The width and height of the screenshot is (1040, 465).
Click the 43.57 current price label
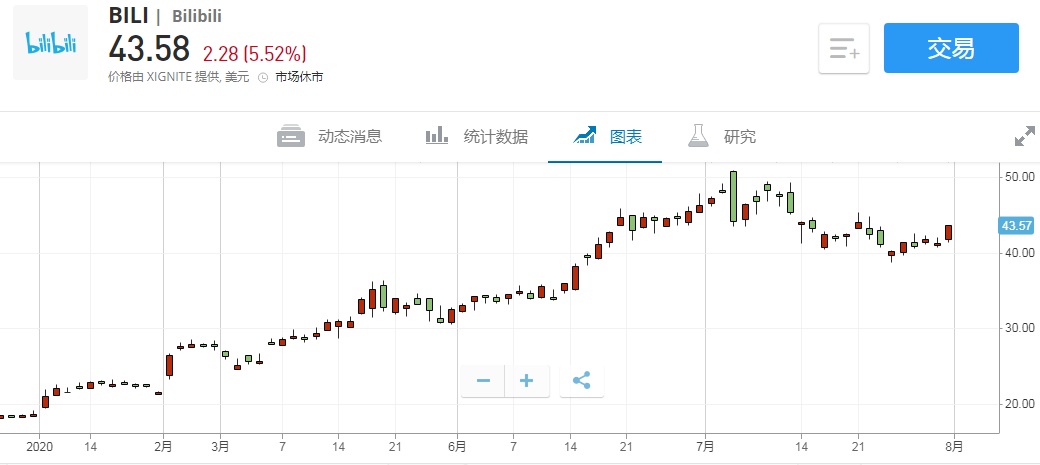pyautogui.click(x=1016, y=225)
